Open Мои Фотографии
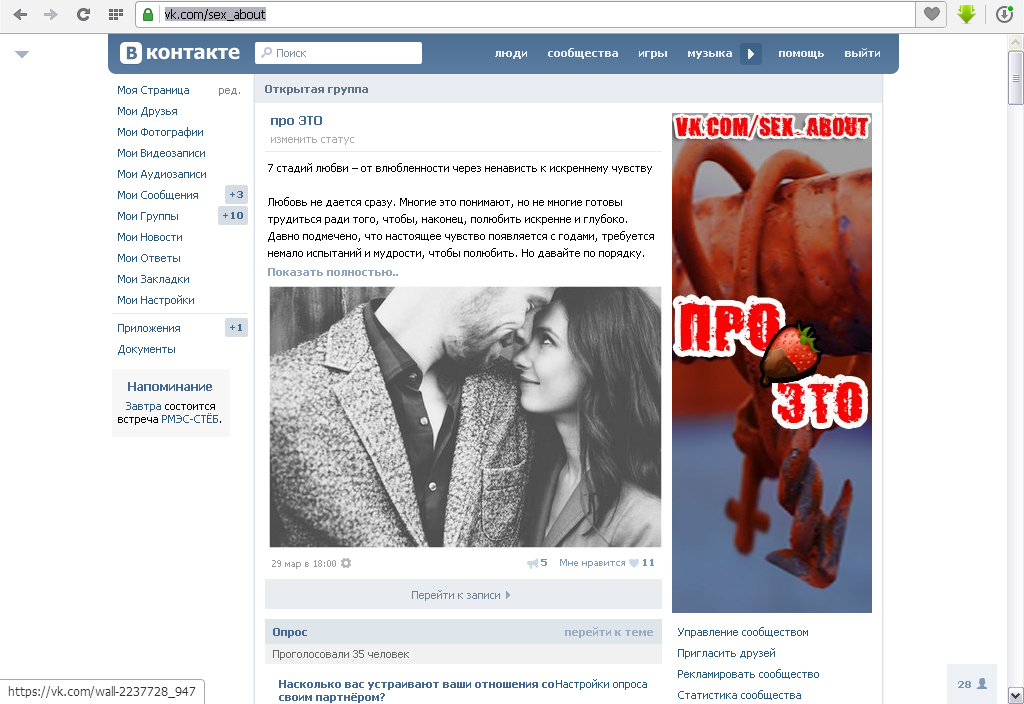1024x704 pixels. click(x=160, y=132)
